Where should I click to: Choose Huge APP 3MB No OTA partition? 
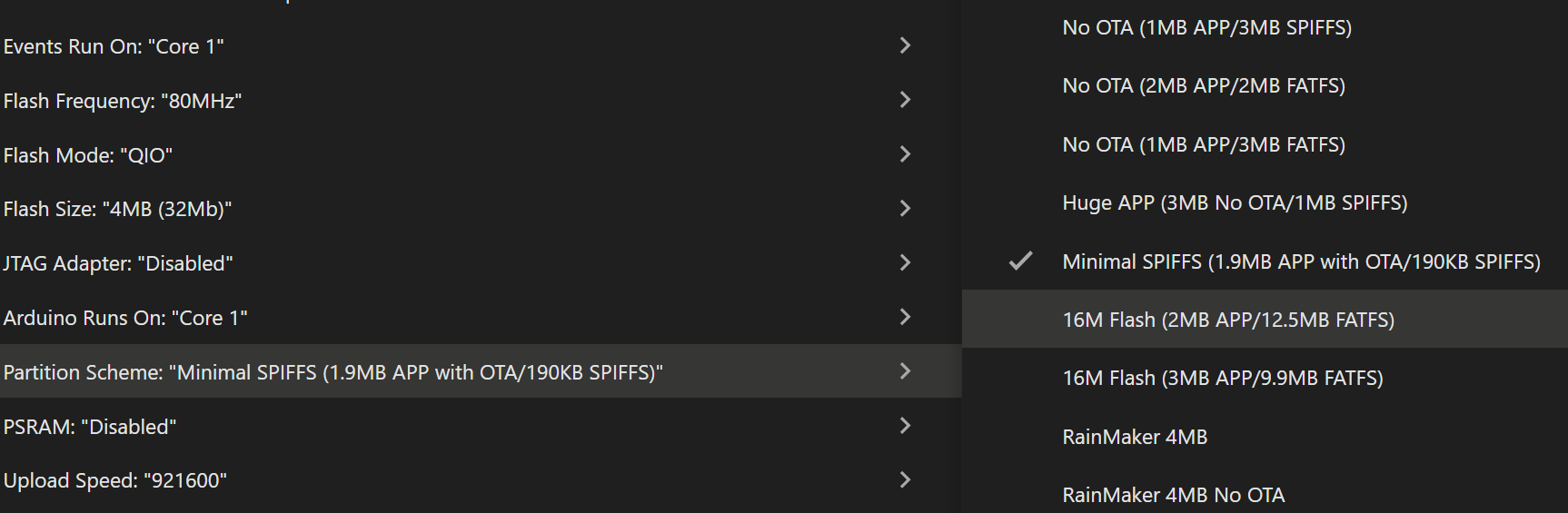[x=1235, y=203]
